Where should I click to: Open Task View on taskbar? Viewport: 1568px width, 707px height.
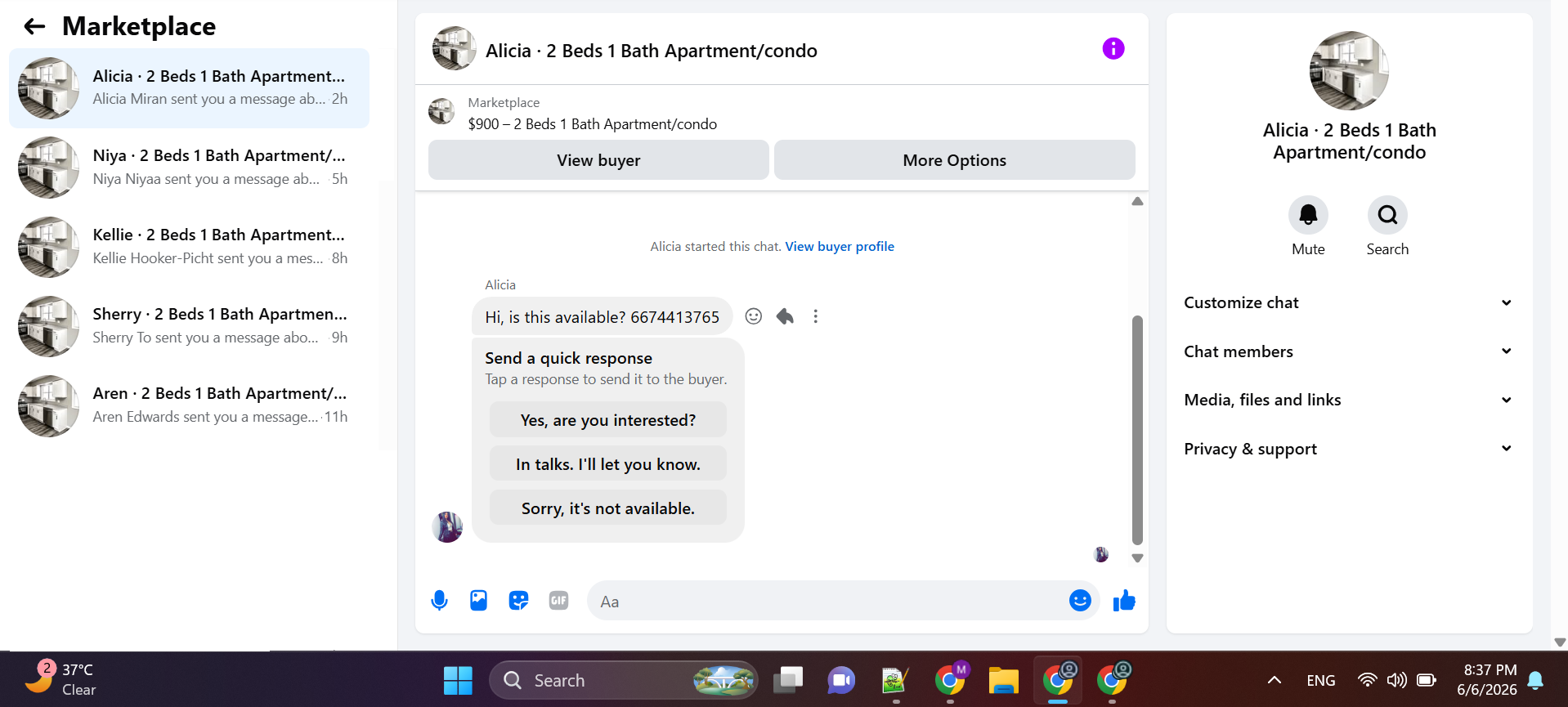[788, 680]
